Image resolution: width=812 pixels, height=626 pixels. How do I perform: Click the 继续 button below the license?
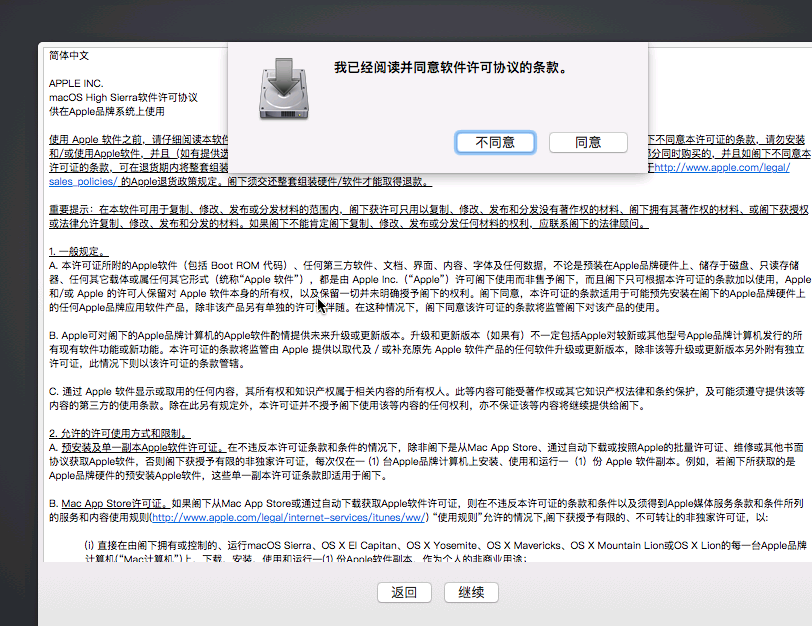[x=471, y=592]
